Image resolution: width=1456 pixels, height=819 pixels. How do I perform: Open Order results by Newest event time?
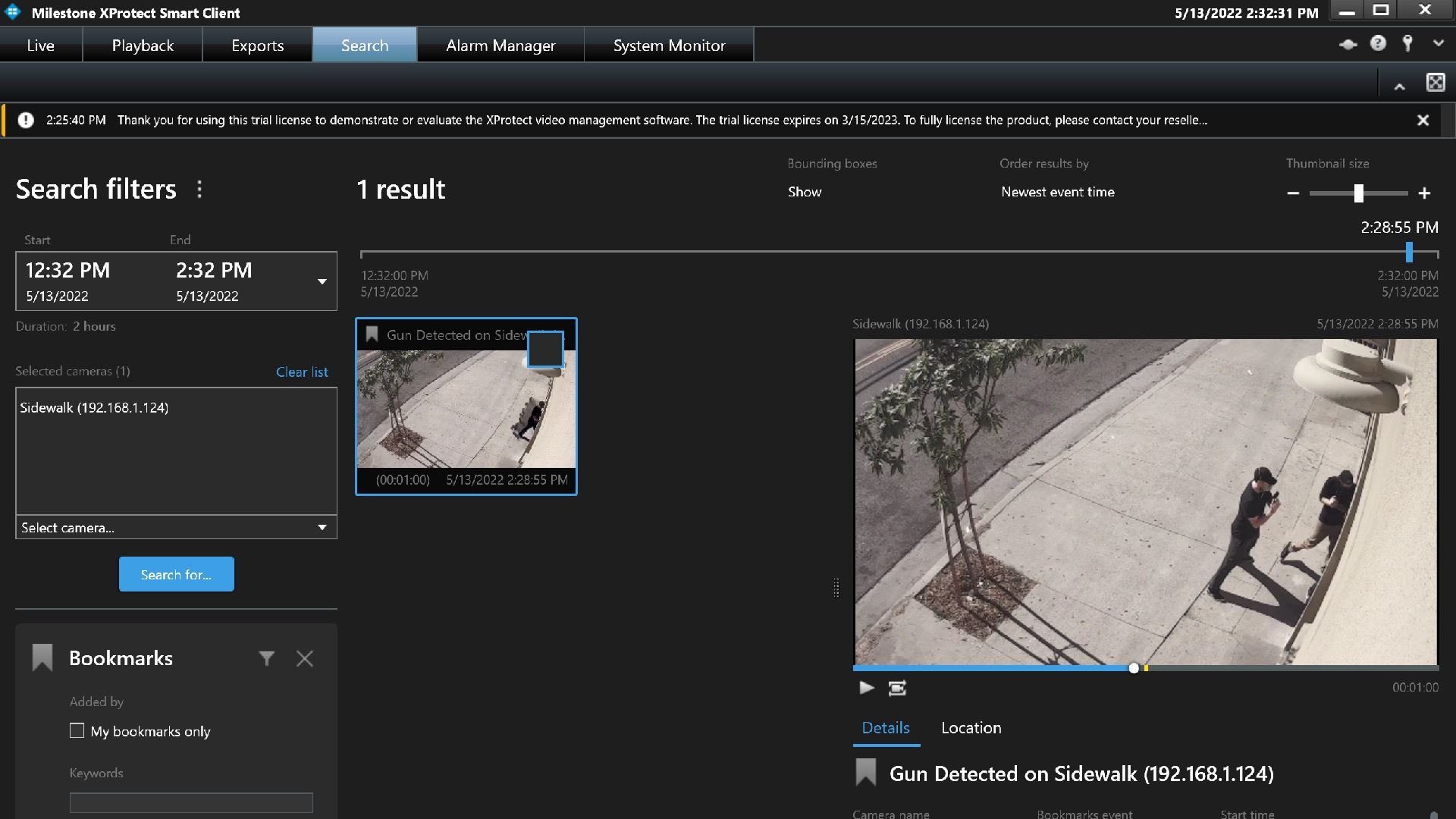1058,192
